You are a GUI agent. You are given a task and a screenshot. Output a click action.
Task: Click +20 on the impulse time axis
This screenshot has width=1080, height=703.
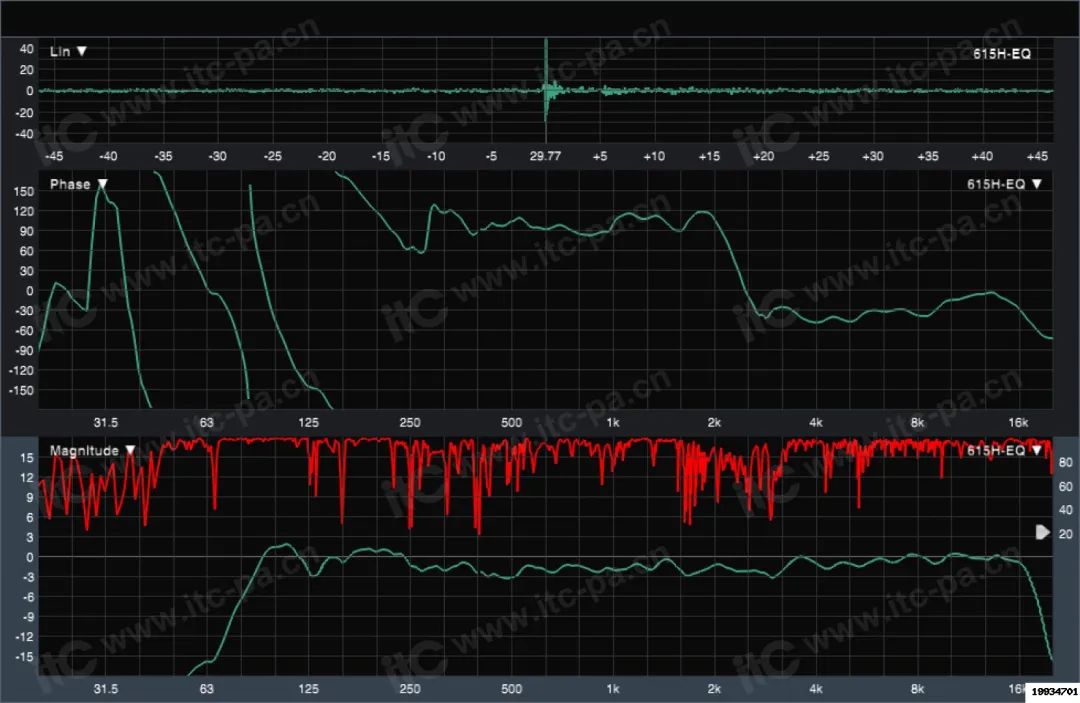(764, 157)
